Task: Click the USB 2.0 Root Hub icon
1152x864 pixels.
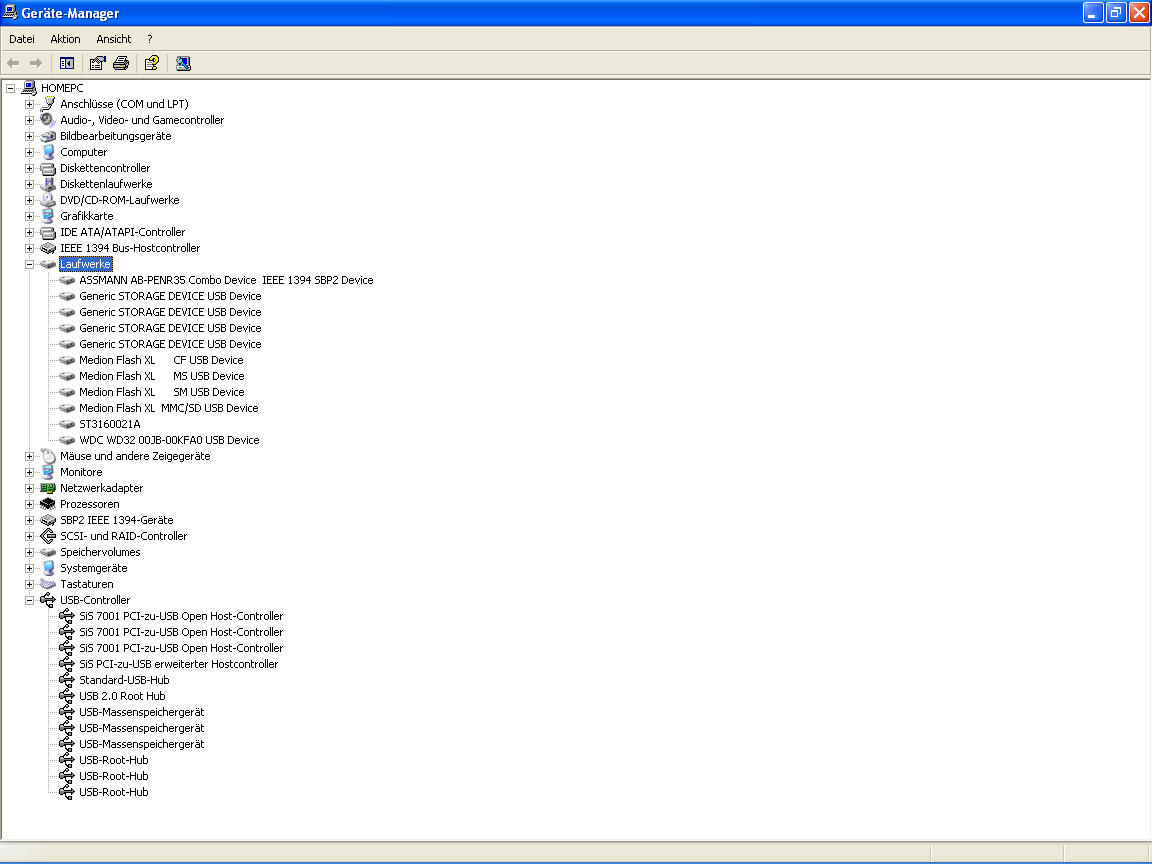Action: 67,696
